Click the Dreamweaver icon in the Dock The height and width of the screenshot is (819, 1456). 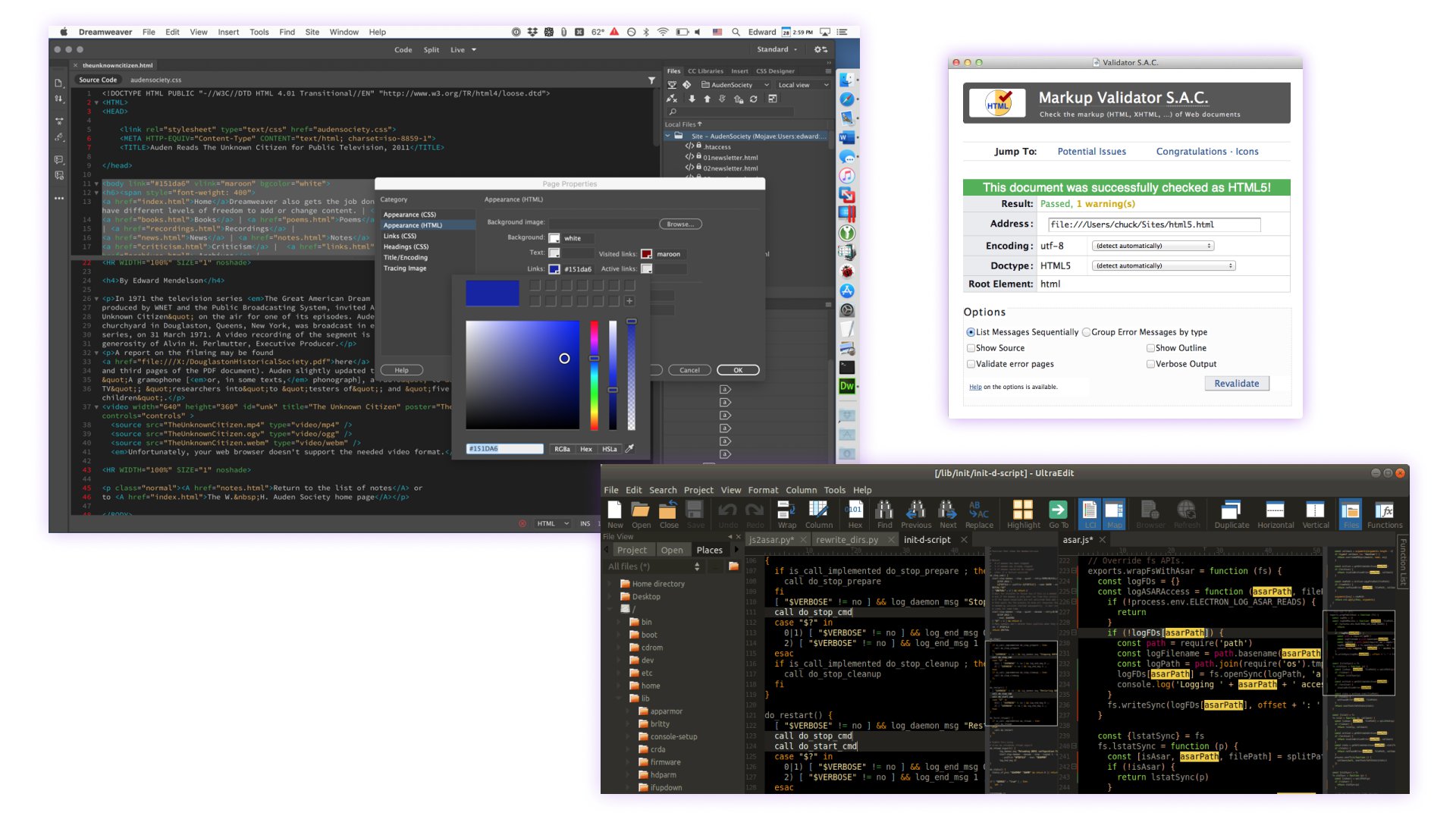(847, 386)
